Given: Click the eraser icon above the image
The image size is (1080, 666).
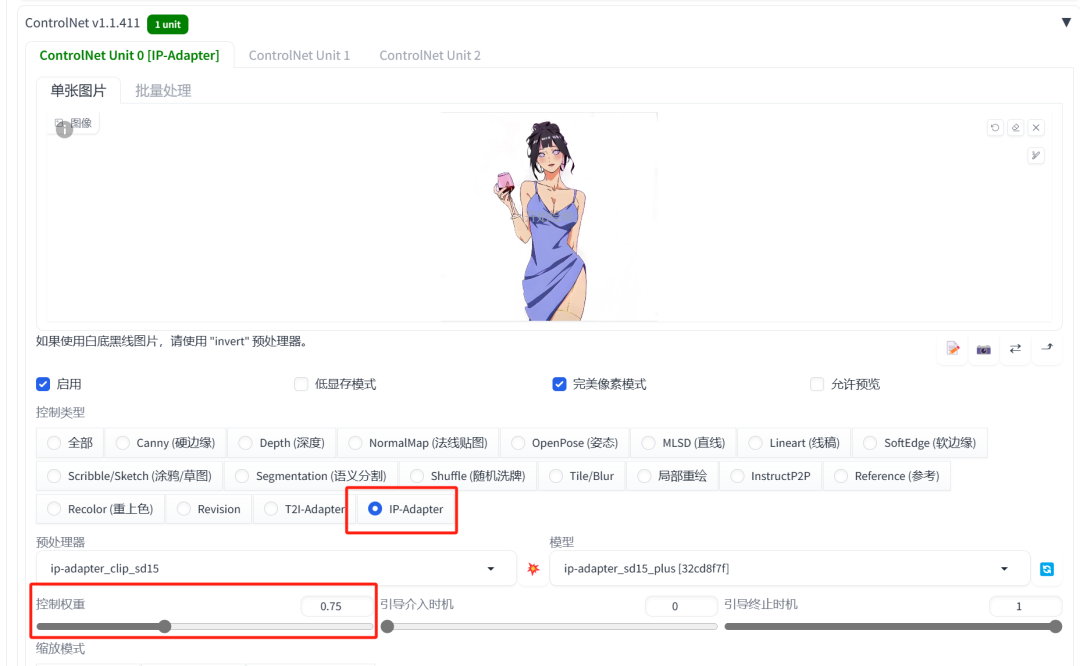Looking at the screenshot, I should pos(1015,127).
